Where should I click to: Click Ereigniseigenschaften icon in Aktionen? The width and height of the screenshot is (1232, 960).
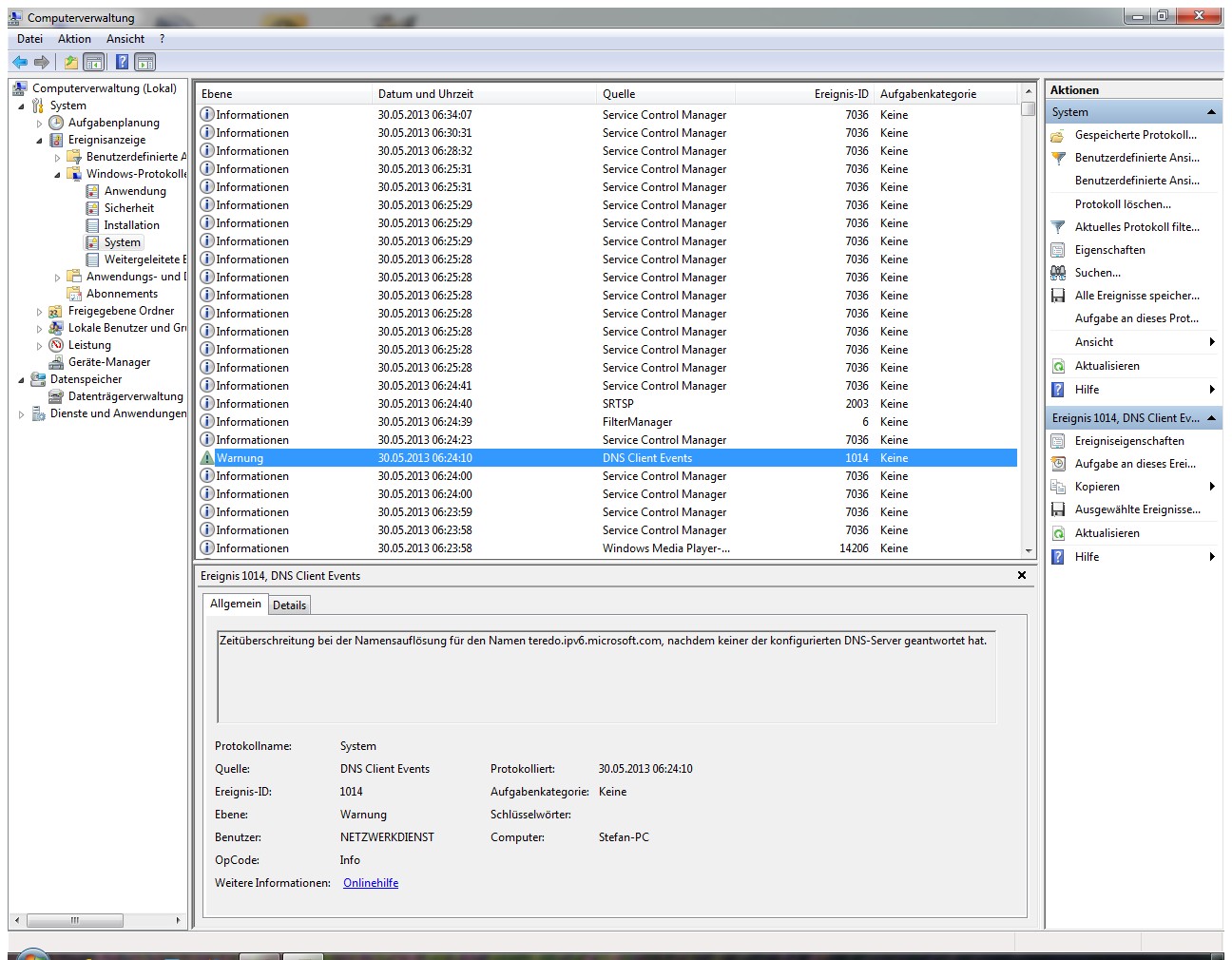point(1058,441)
